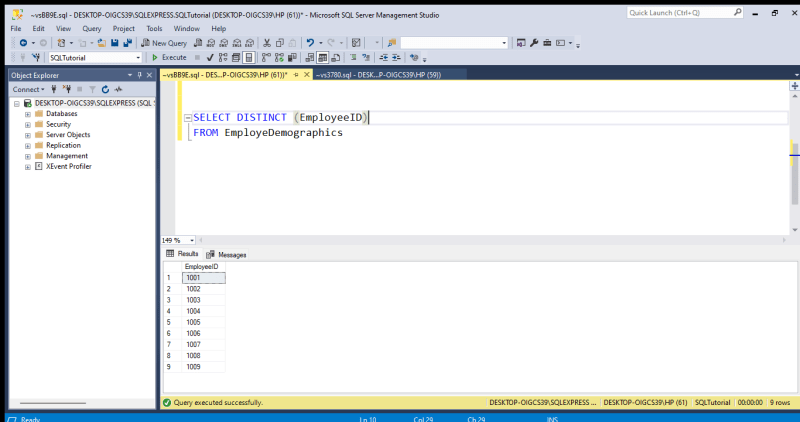Open the File menu
Image resolution: width=800 pixels, height=422 pixels.
pos(16,29)
